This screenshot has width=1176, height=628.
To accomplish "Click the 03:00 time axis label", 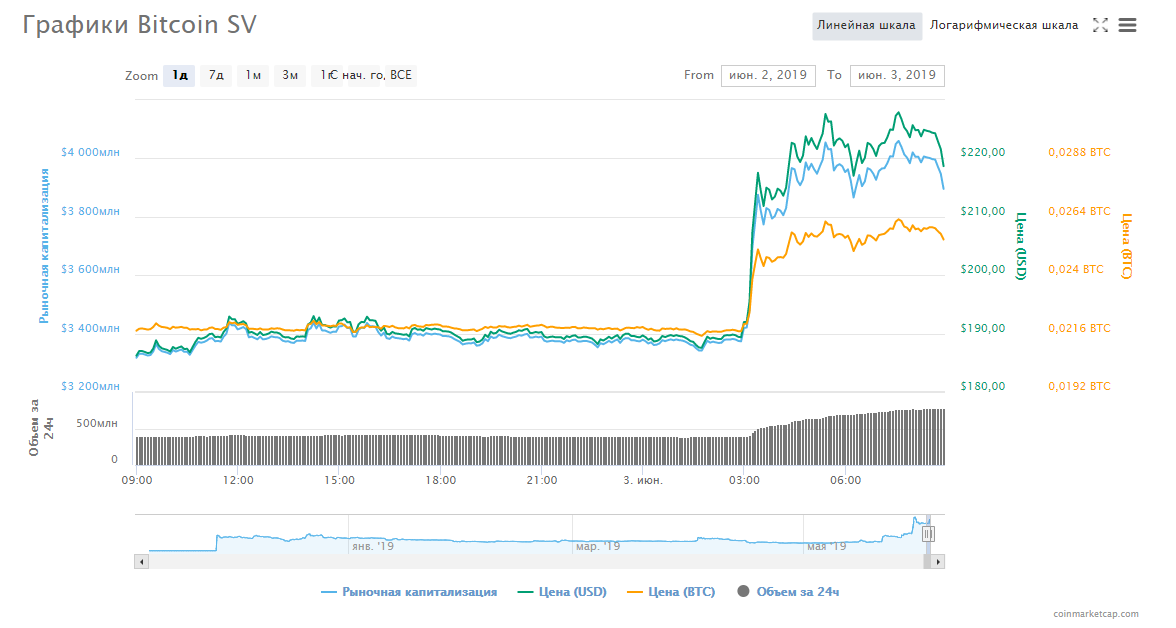I will pyautogui.click(x=744, y=480).
